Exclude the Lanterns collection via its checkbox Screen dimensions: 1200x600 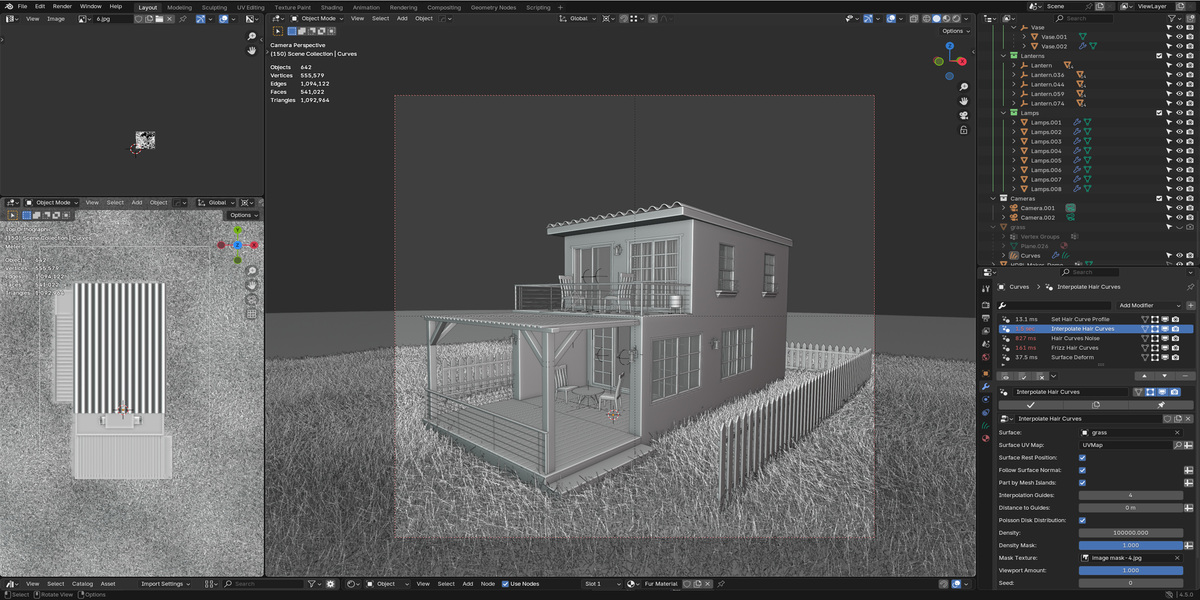click(x=1159, y=56)
